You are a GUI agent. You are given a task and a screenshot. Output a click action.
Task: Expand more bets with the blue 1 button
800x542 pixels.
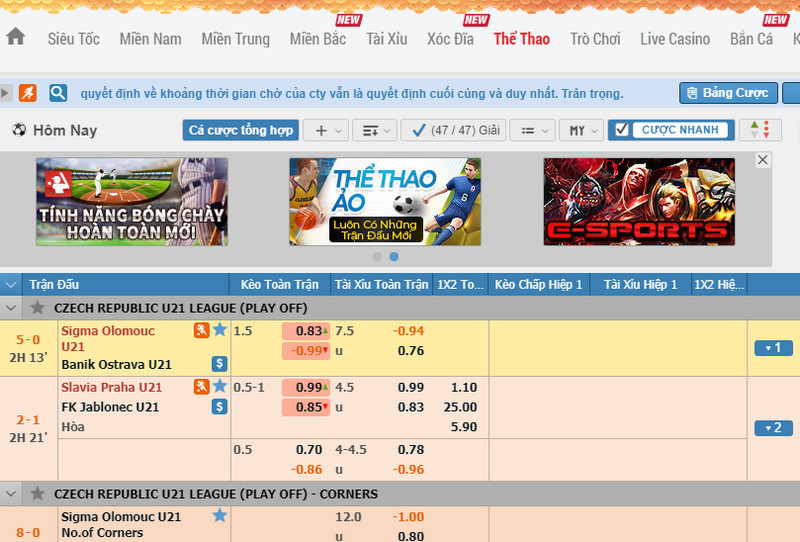point(772,348)
